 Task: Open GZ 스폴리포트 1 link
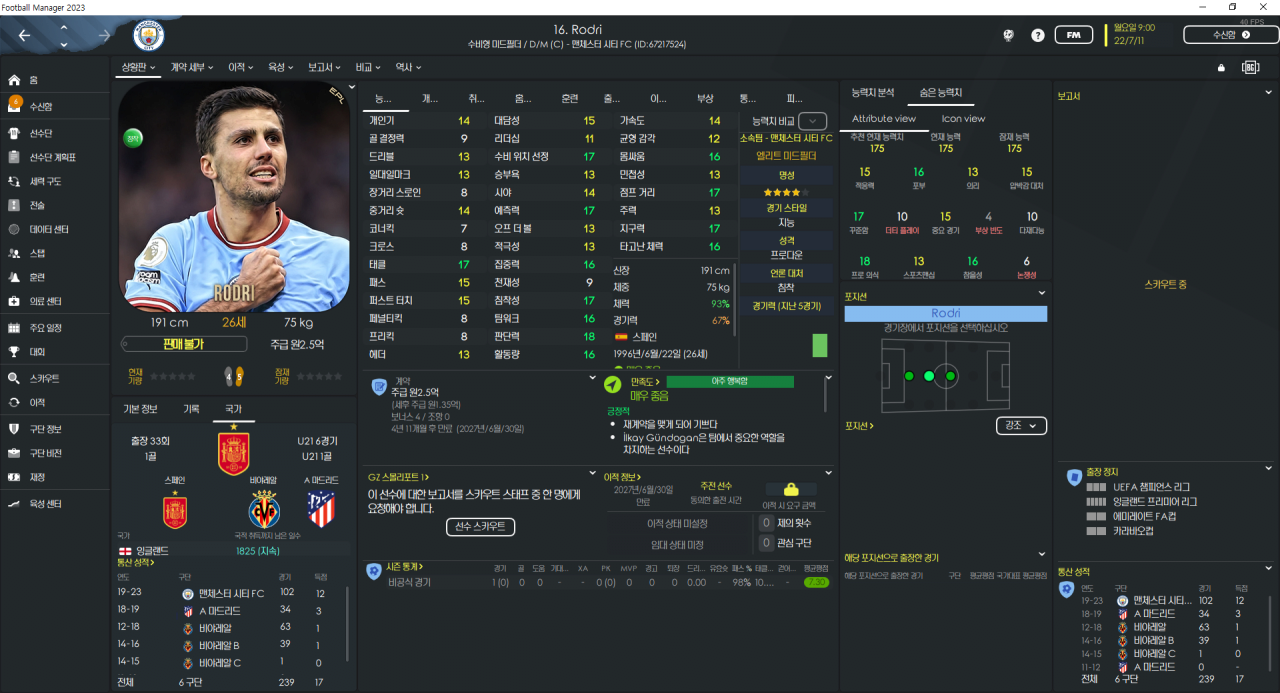click(399, 477)
